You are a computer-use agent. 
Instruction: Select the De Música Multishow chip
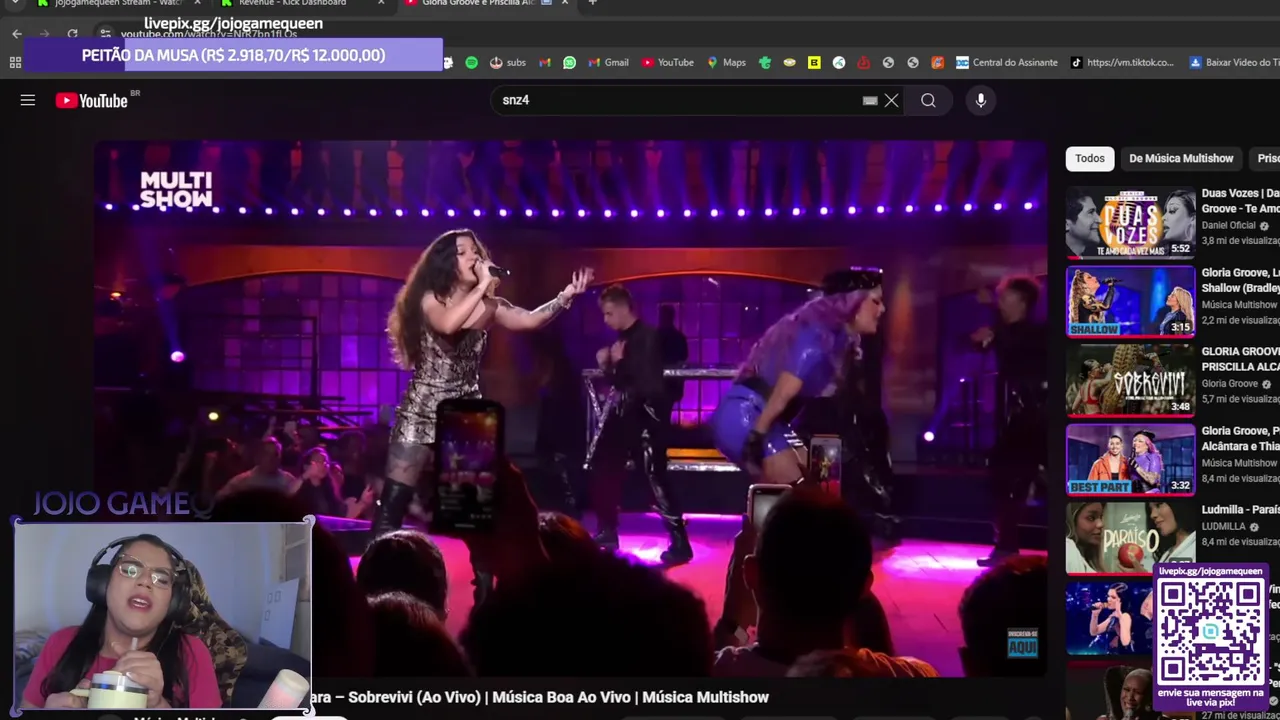coord(1180,158)
